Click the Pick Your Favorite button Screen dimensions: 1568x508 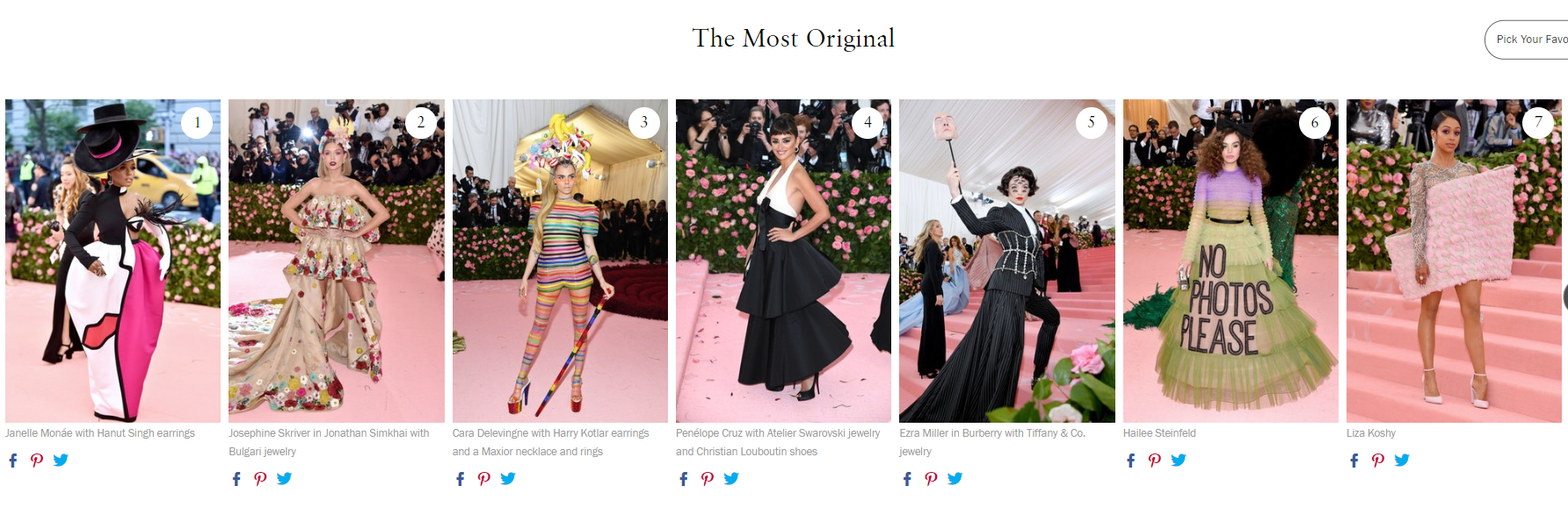point(1527,40)
